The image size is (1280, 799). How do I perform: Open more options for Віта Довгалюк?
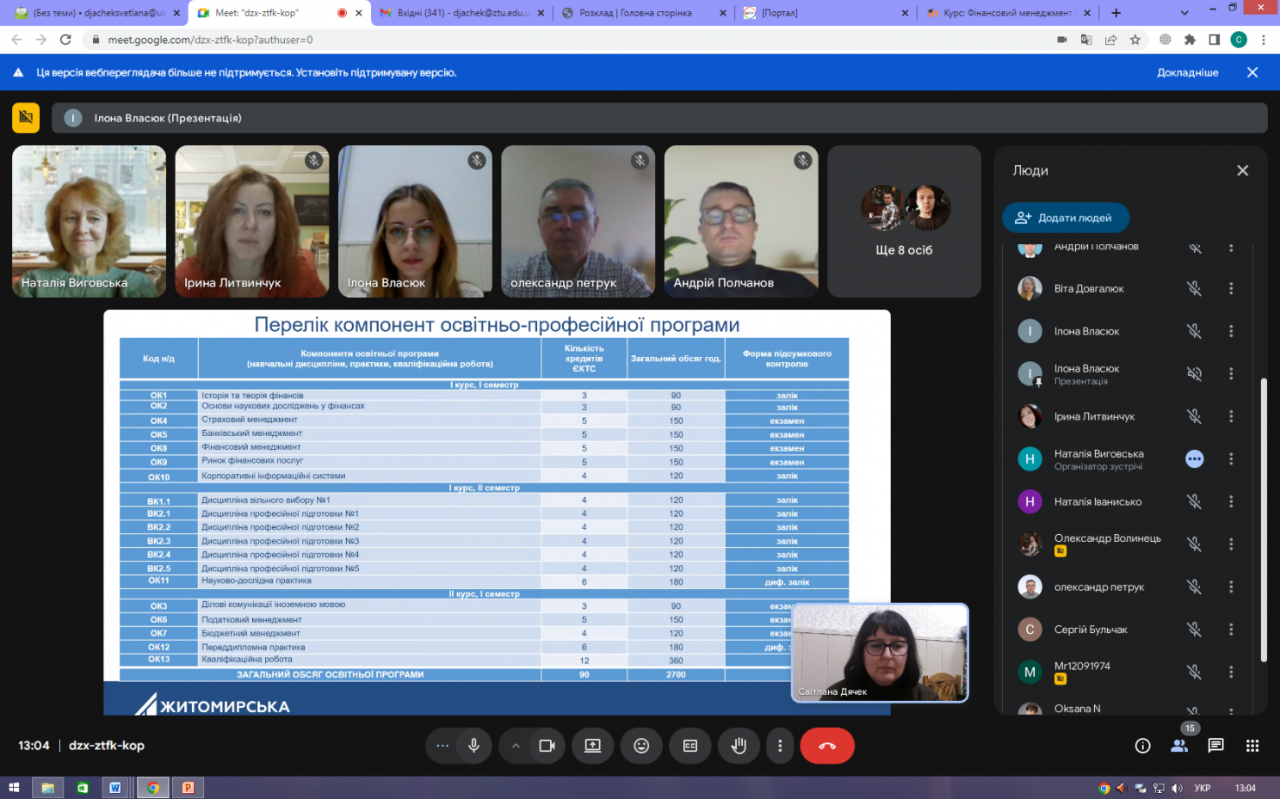1231,289
